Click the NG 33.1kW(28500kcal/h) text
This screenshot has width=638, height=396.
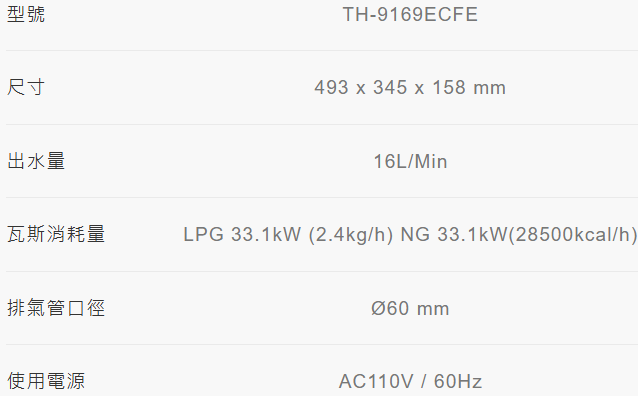[x=519, y=235]
